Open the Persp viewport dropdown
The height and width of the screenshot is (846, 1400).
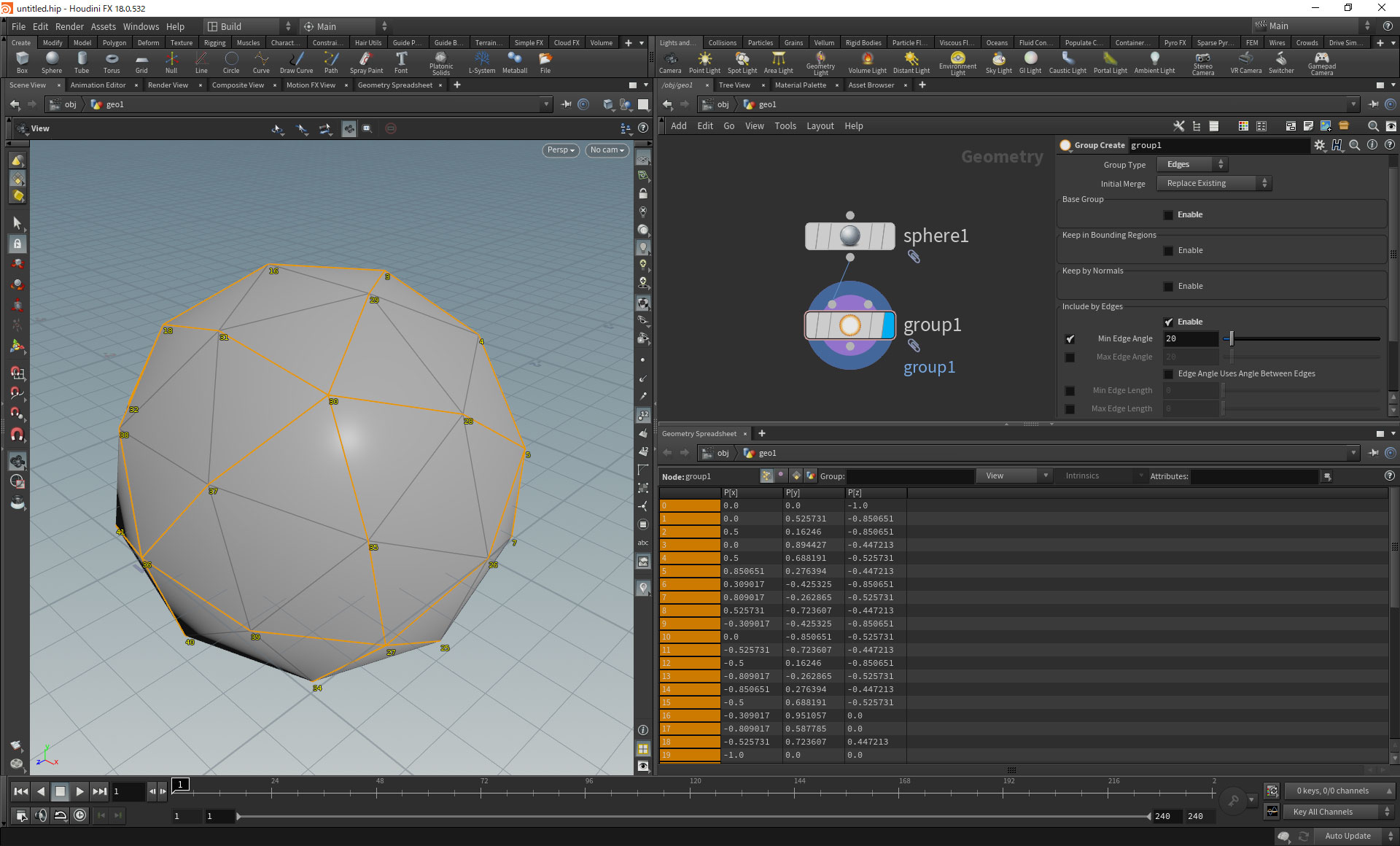pos(561,150)
